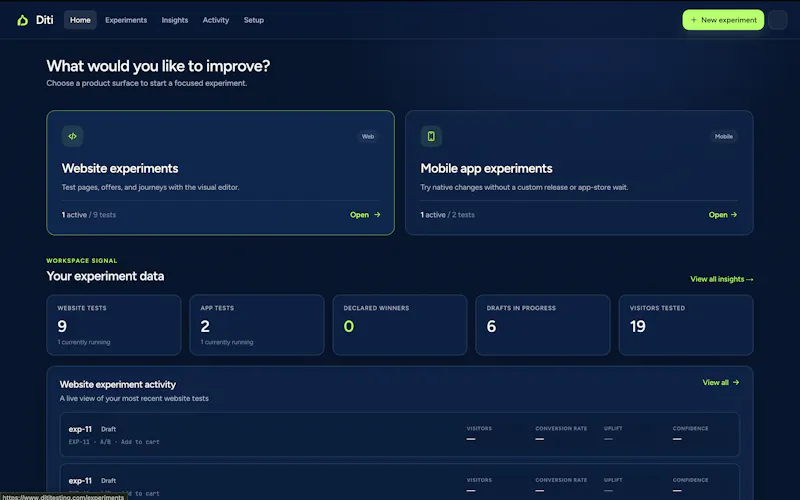Switch to the Experiments tab

tap(126, 20)
